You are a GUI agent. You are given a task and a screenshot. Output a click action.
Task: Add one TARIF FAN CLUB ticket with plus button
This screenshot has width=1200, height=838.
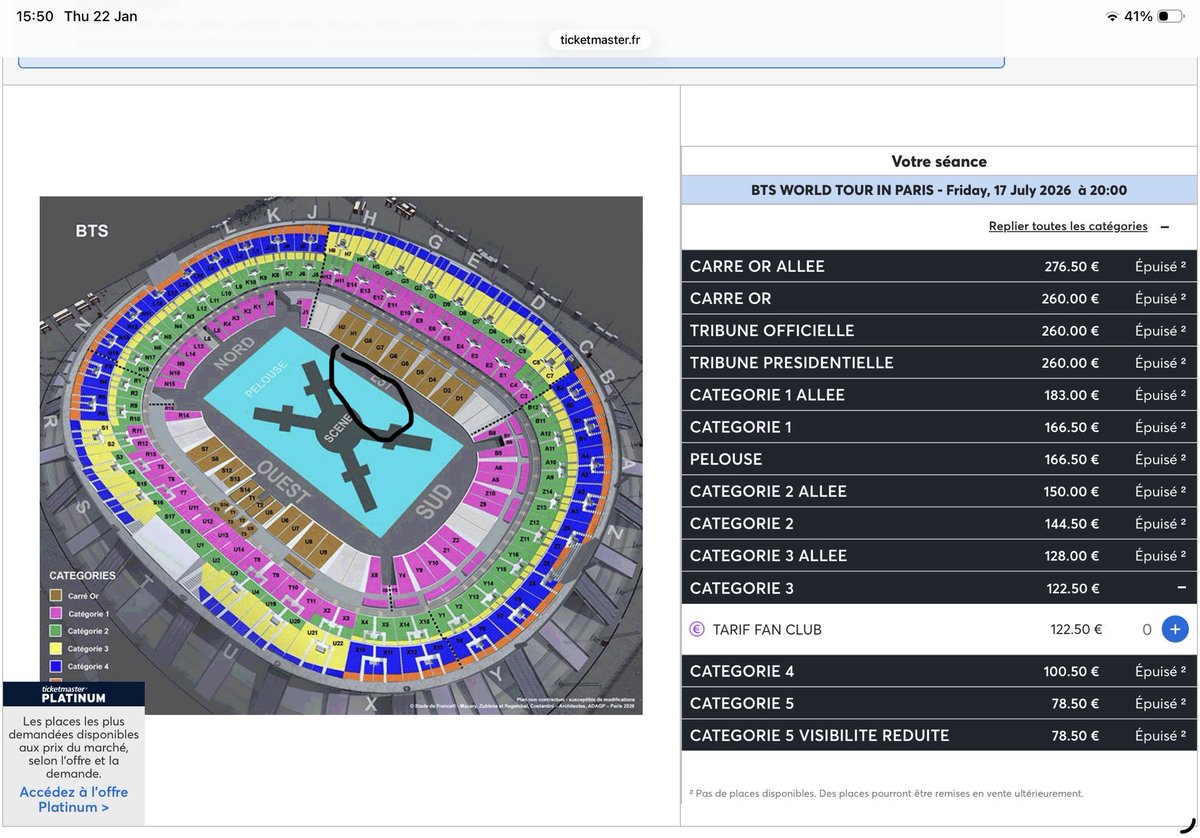tap(1176, 630)
